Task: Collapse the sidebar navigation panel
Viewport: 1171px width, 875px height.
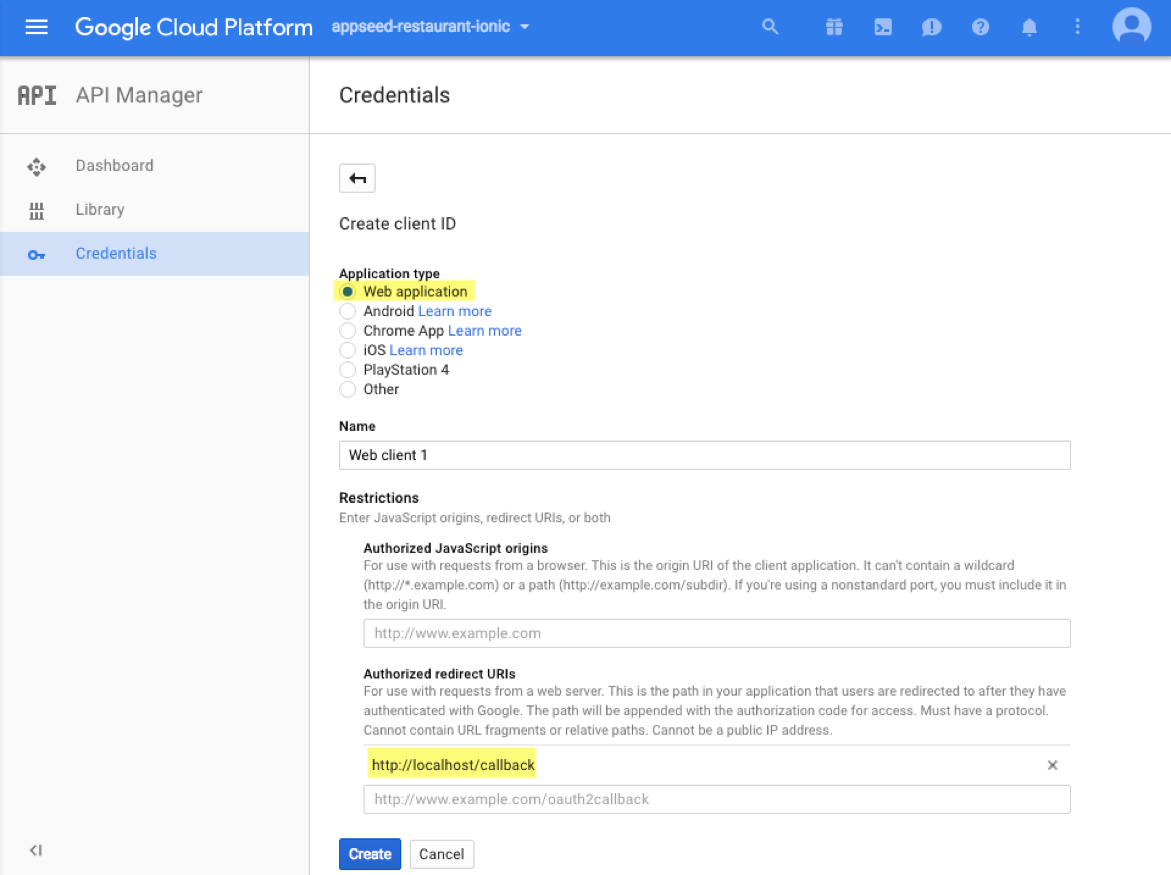Action: coord(36,850)
